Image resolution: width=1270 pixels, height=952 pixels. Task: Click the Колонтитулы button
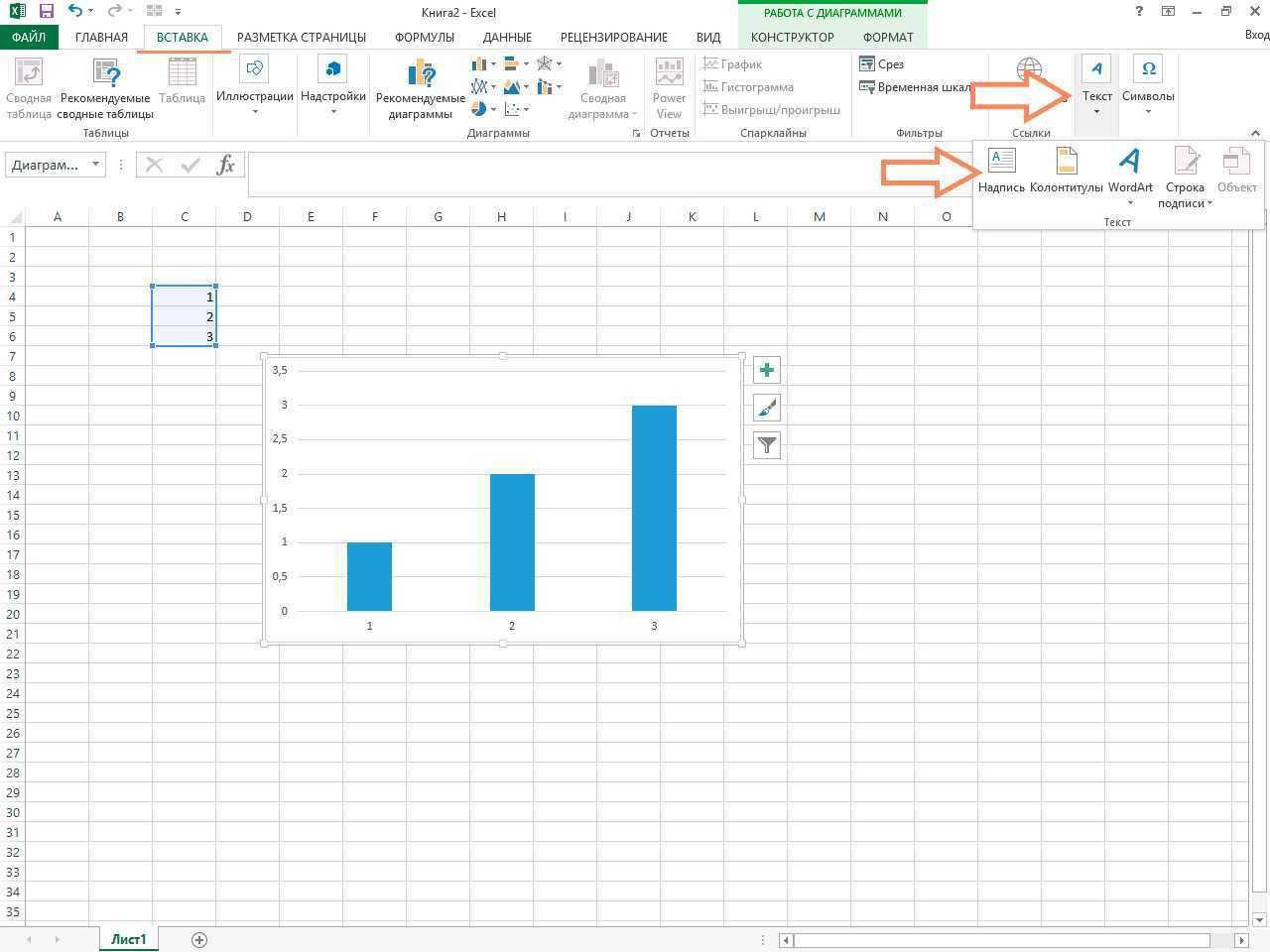[x=1067, y=170]
